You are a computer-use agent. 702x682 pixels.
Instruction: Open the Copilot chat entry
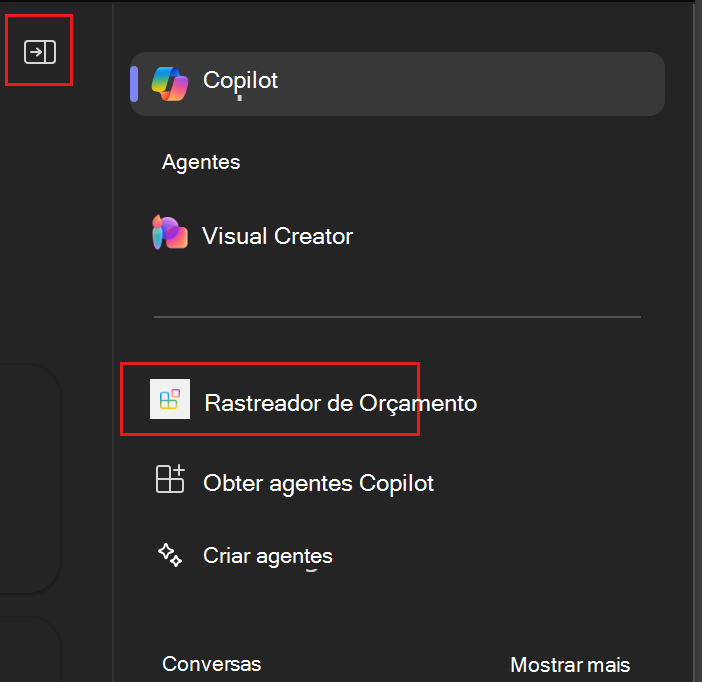pyautogui.click(x=397, y=84)
